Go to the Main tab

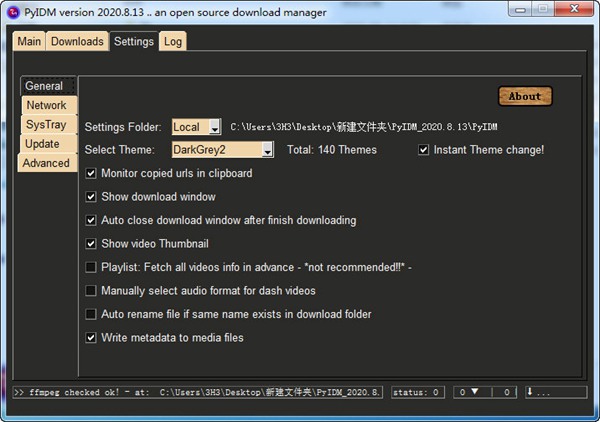pyautogui.click(x=30, y=41)
